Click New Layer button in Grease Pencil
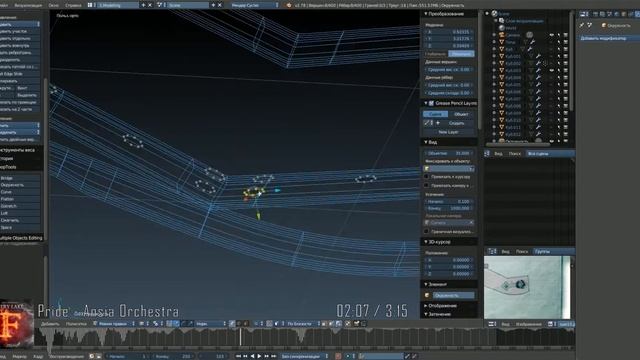This screenshot has width=640, height=360. click(449, 132)
